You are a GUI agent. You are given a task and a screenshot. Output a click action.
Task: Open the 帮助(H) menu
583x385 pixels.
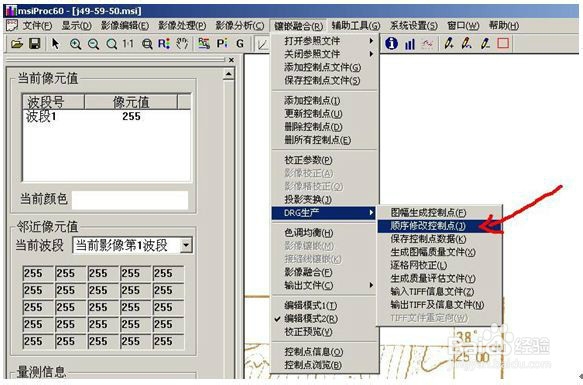[504, 26]
